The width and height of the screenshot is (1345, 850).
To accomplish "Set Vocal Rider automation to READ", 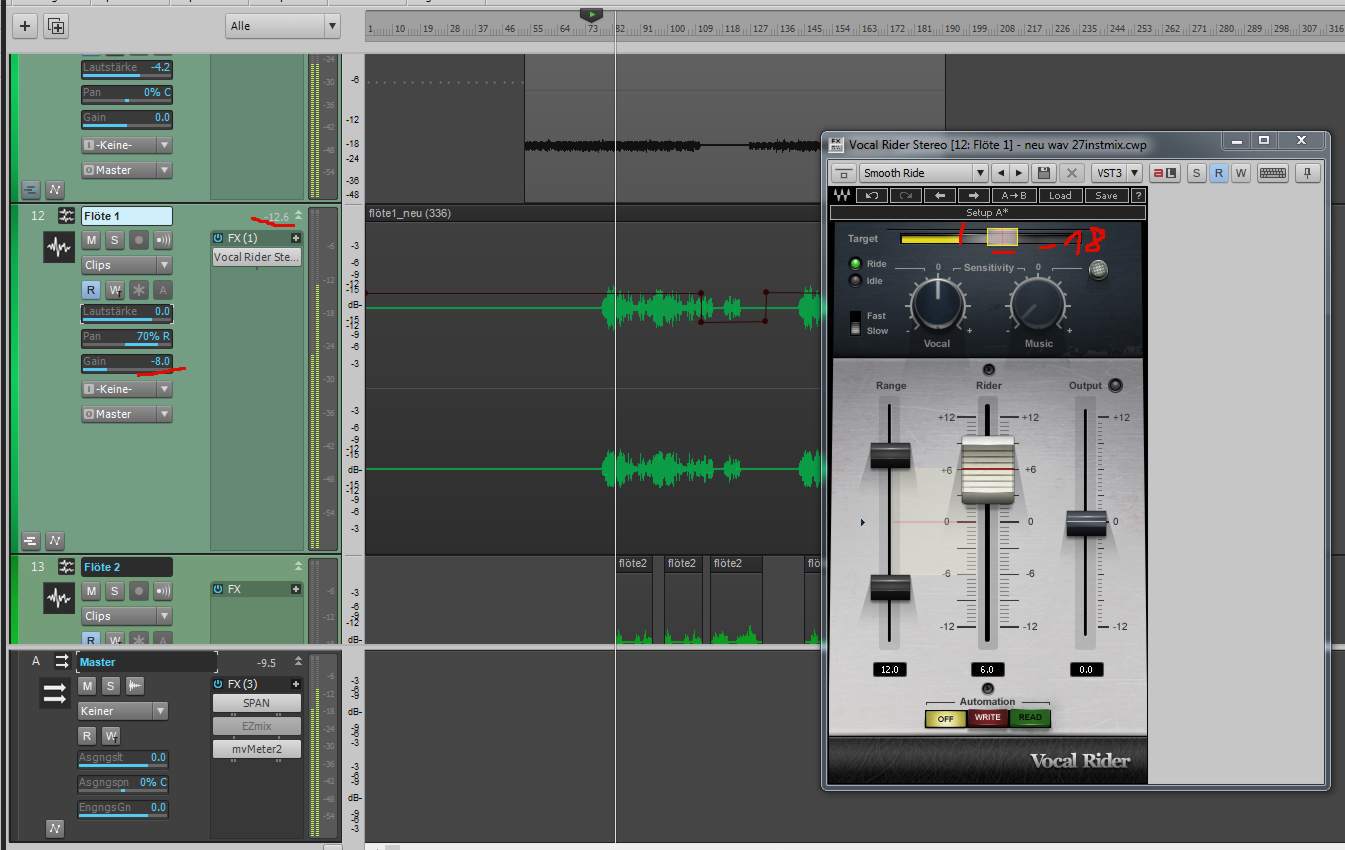I will [x=1030, y=718].
